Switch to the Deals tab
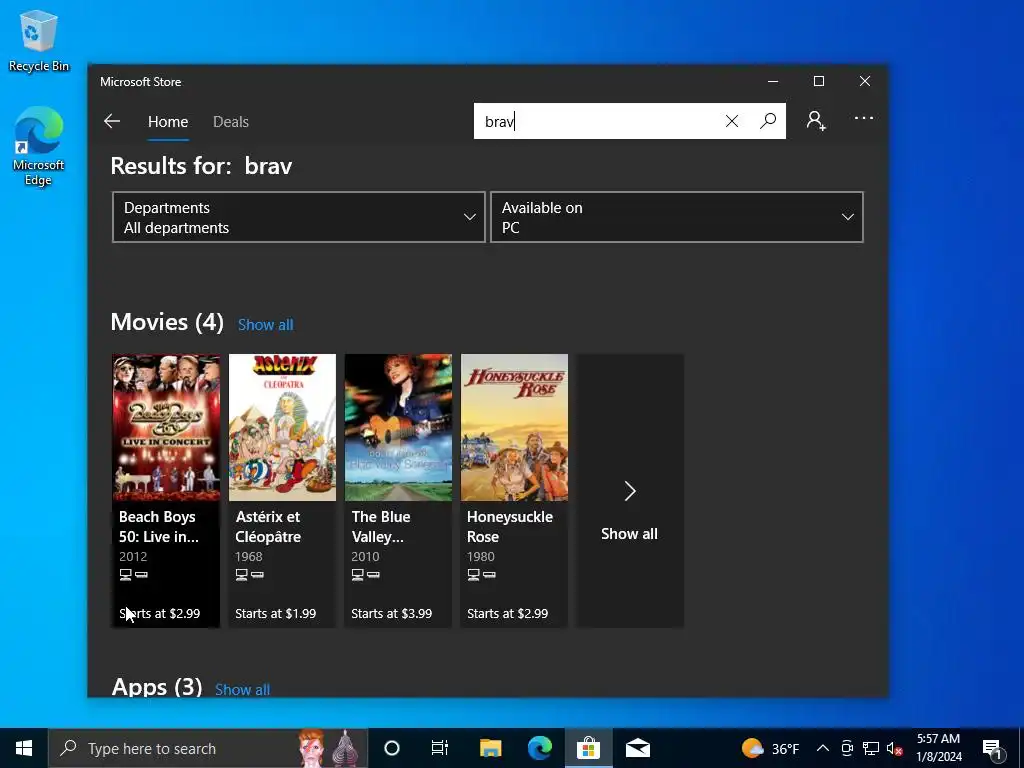 [231, 122]
